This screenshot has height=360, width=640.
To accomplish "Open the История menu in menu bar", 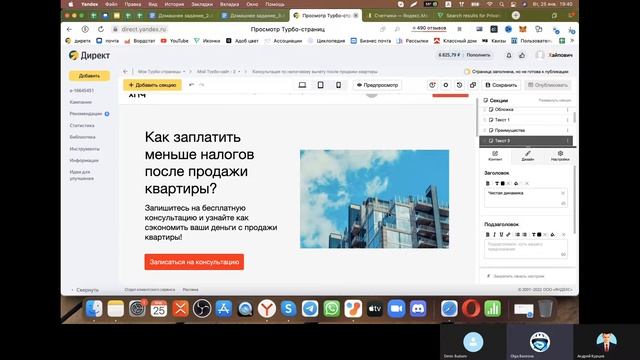I will tap(174, 4).
